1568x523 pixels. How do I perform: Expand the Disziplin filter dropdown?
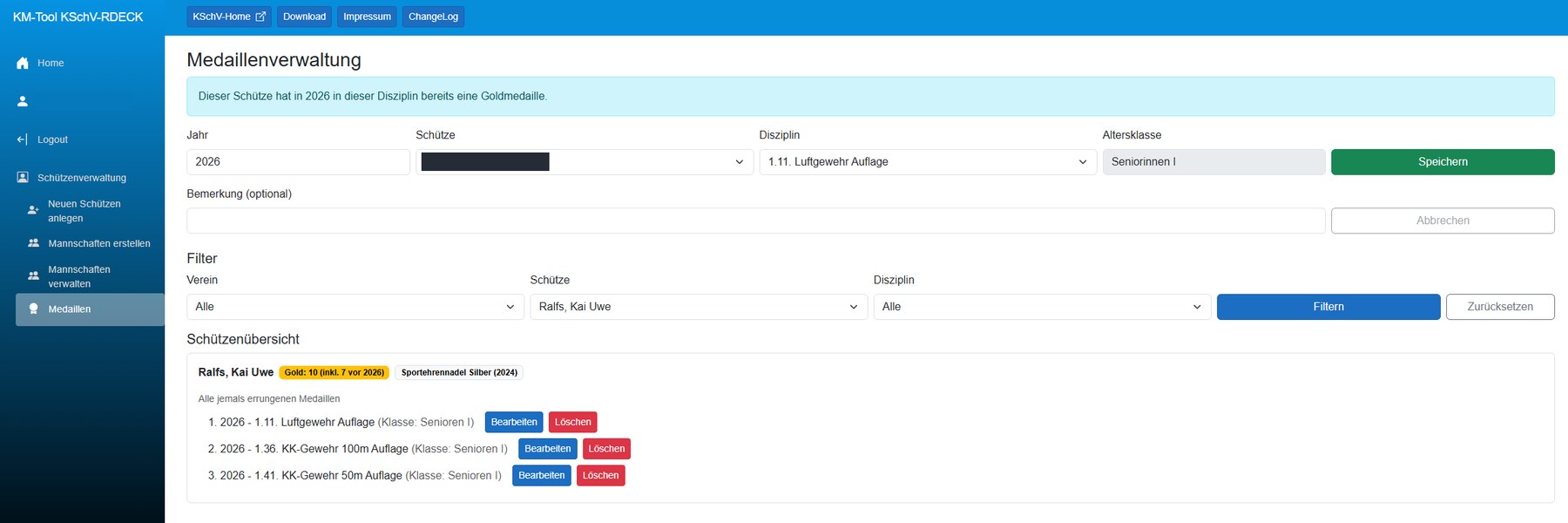point(1042,307)
